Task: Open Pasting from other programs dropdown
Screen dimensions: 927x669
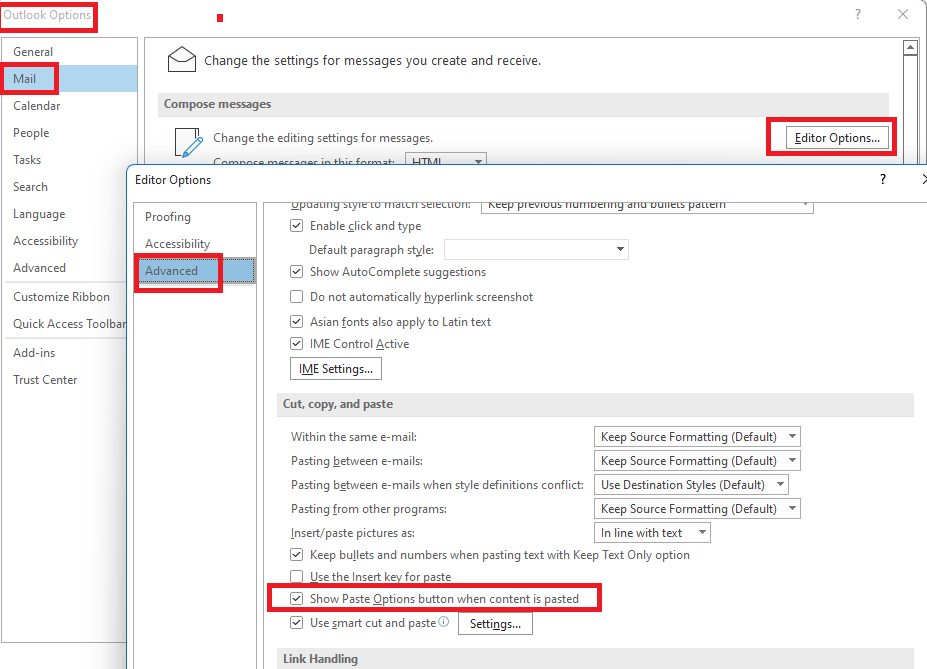Action: [x=697, y=508]
